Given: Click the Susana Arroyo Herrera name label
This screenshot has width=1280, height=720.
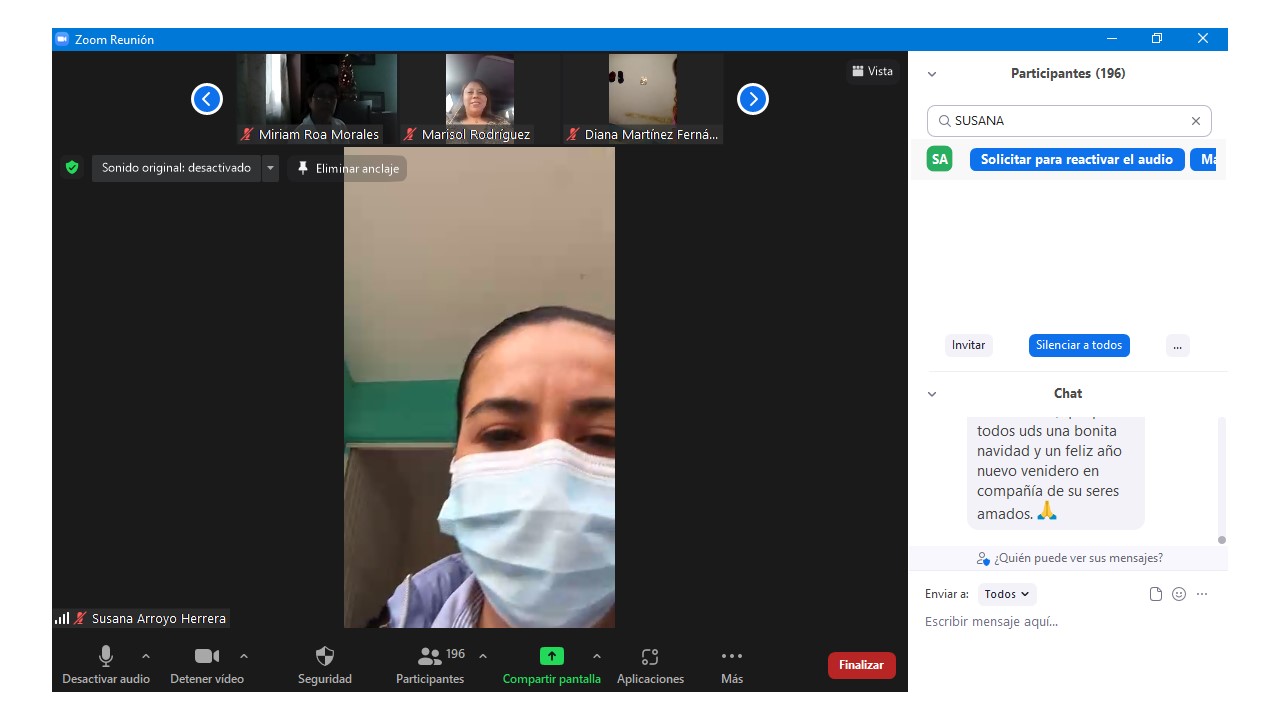Looking at the screenshot, I should [x=159, y=618].
